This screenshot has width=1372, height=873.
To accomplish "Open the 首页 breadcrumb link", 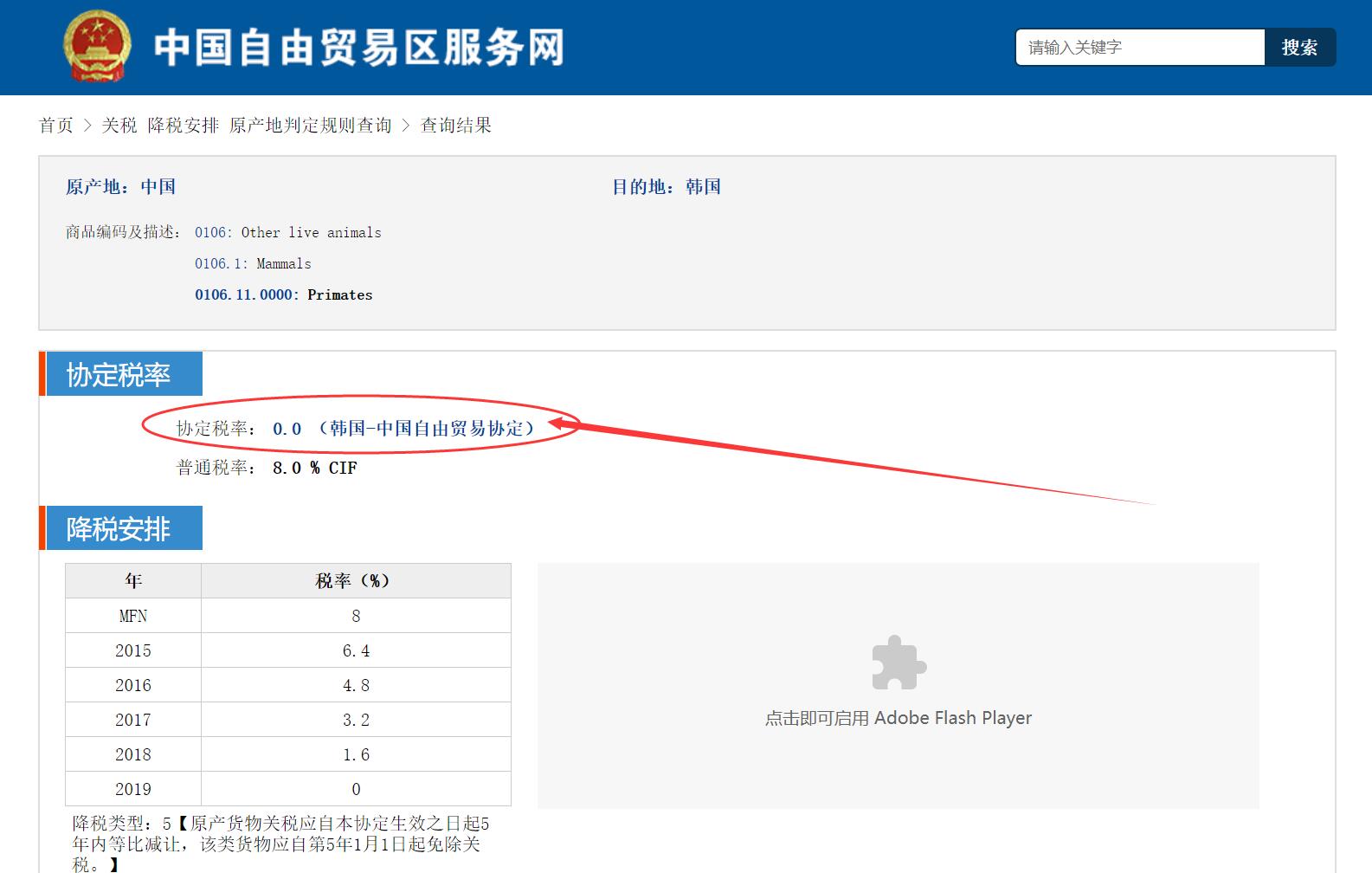I will click(x=56, y=126).
